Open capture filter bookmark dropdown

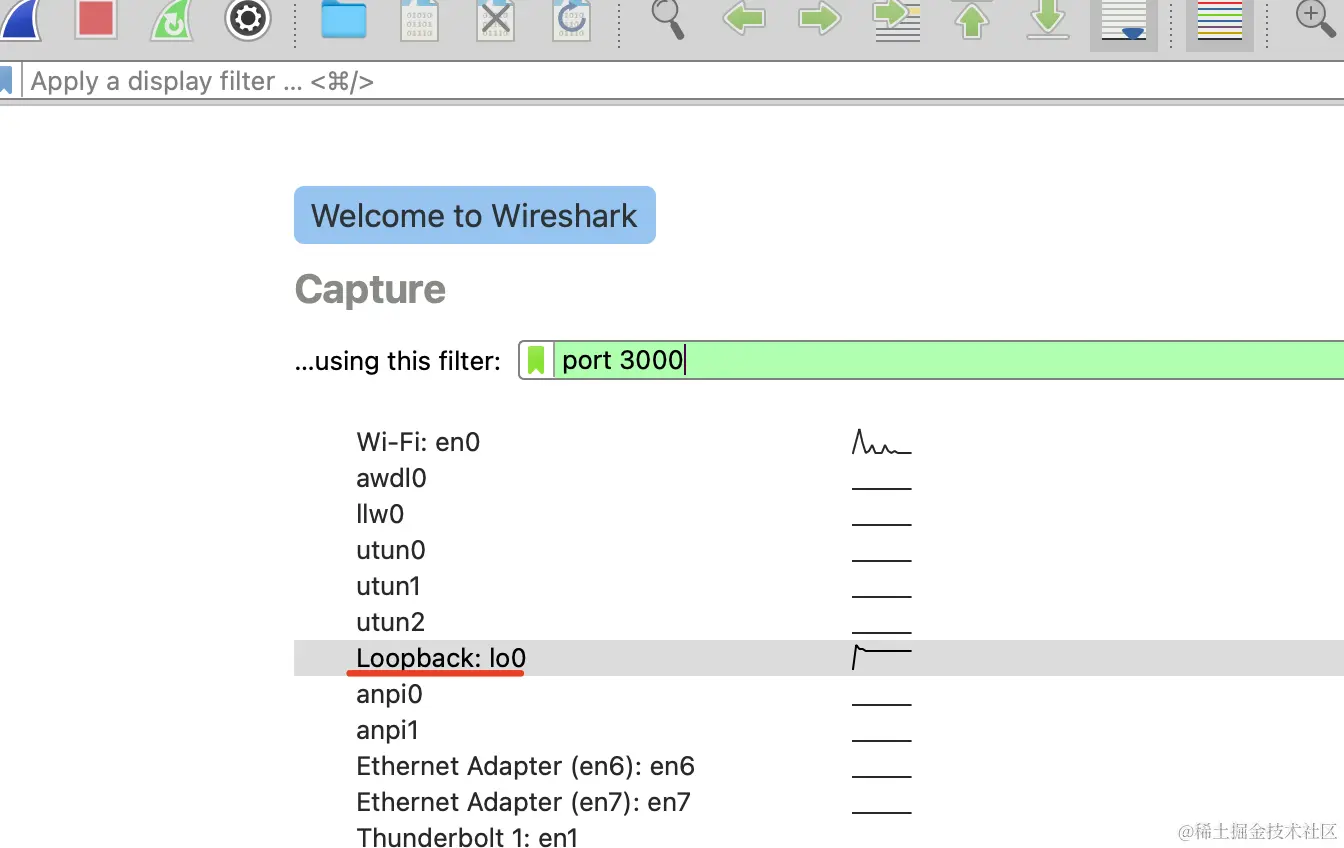pyautogui.click(x=537, y=360)
